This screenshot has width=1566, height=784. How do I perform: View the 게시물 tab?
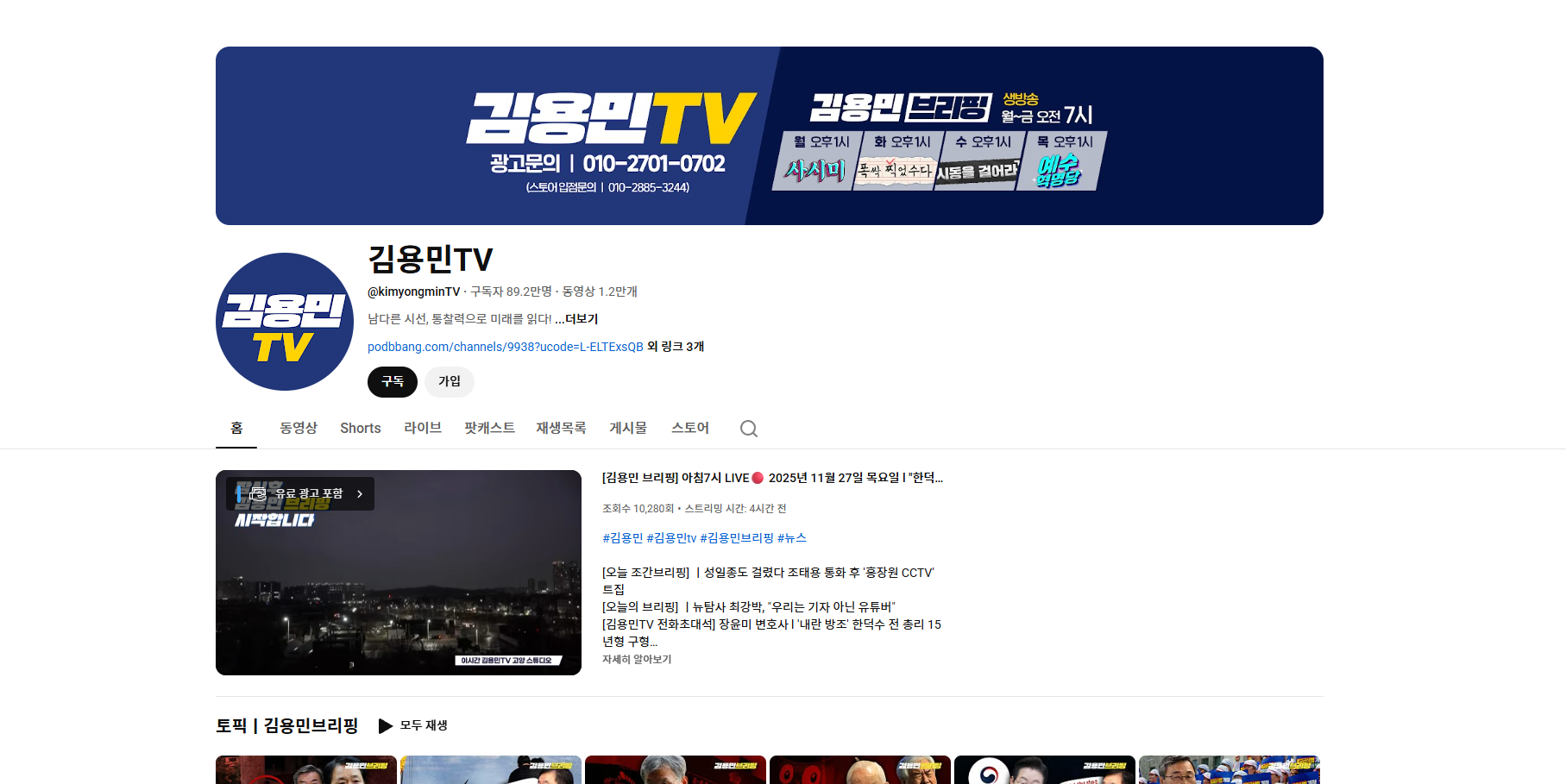pos(628,428)
